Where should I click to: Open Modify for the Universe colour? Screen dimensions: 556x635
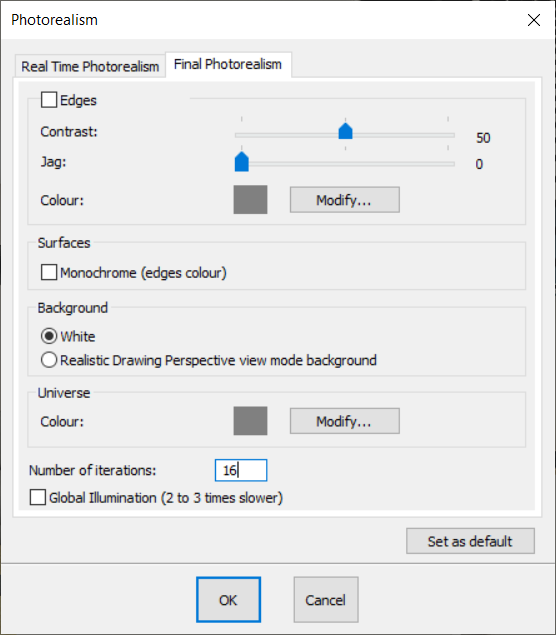point(345,421)
